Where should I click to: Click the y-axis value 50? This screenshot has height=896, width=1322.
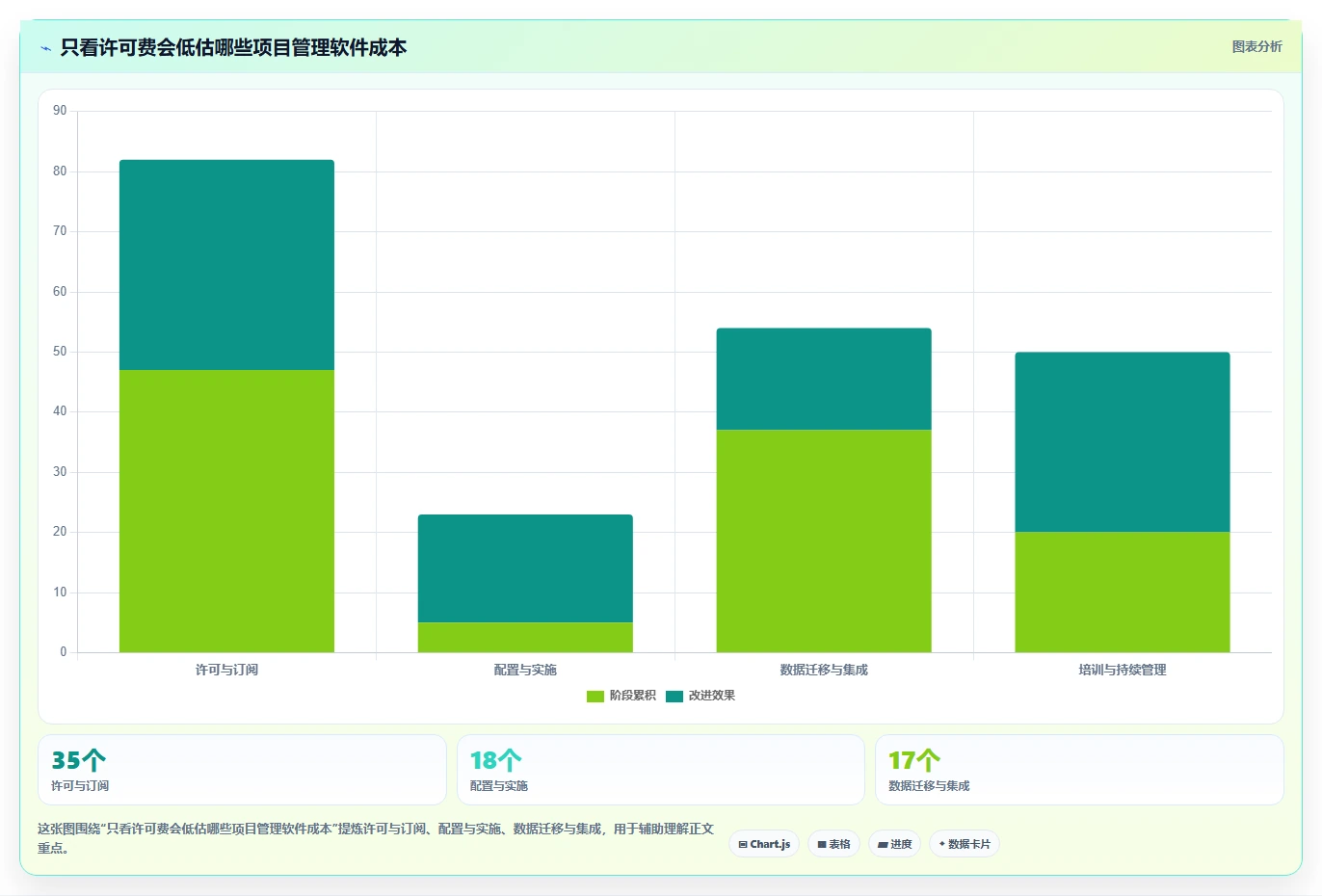coord(60,352)
